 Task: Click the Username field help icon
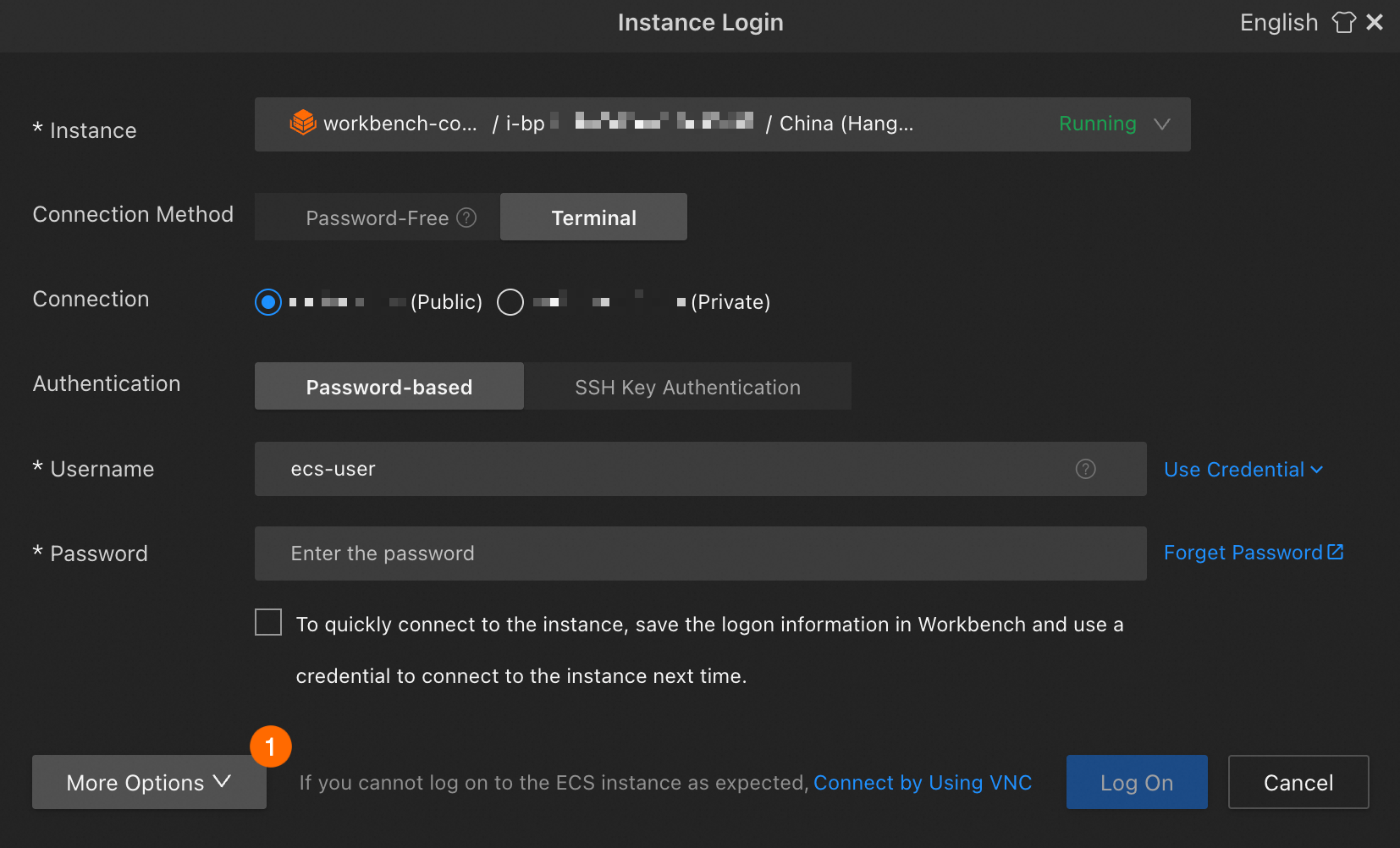1085,469
